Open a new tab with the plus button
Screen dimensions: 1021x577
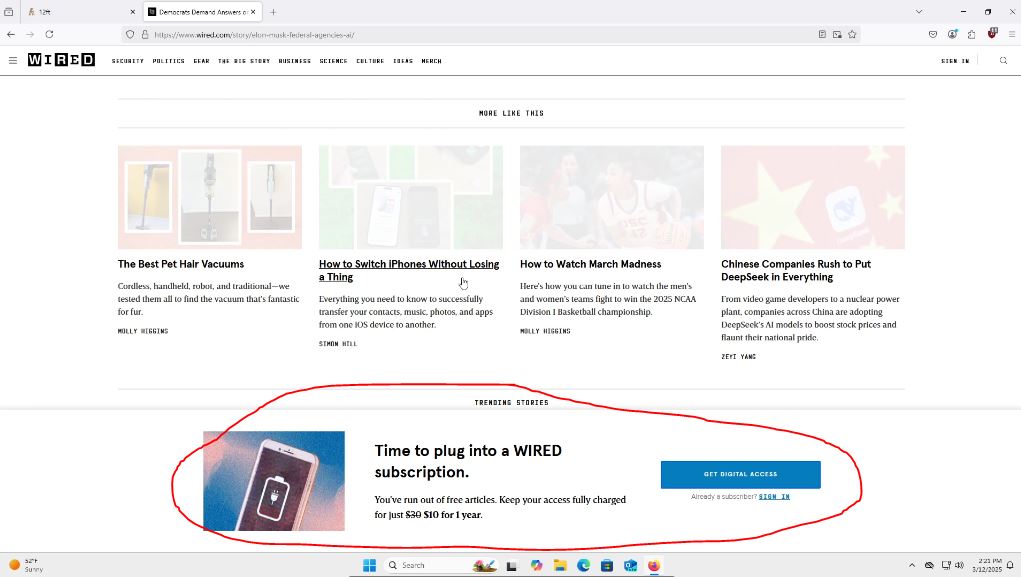point(273,12)
